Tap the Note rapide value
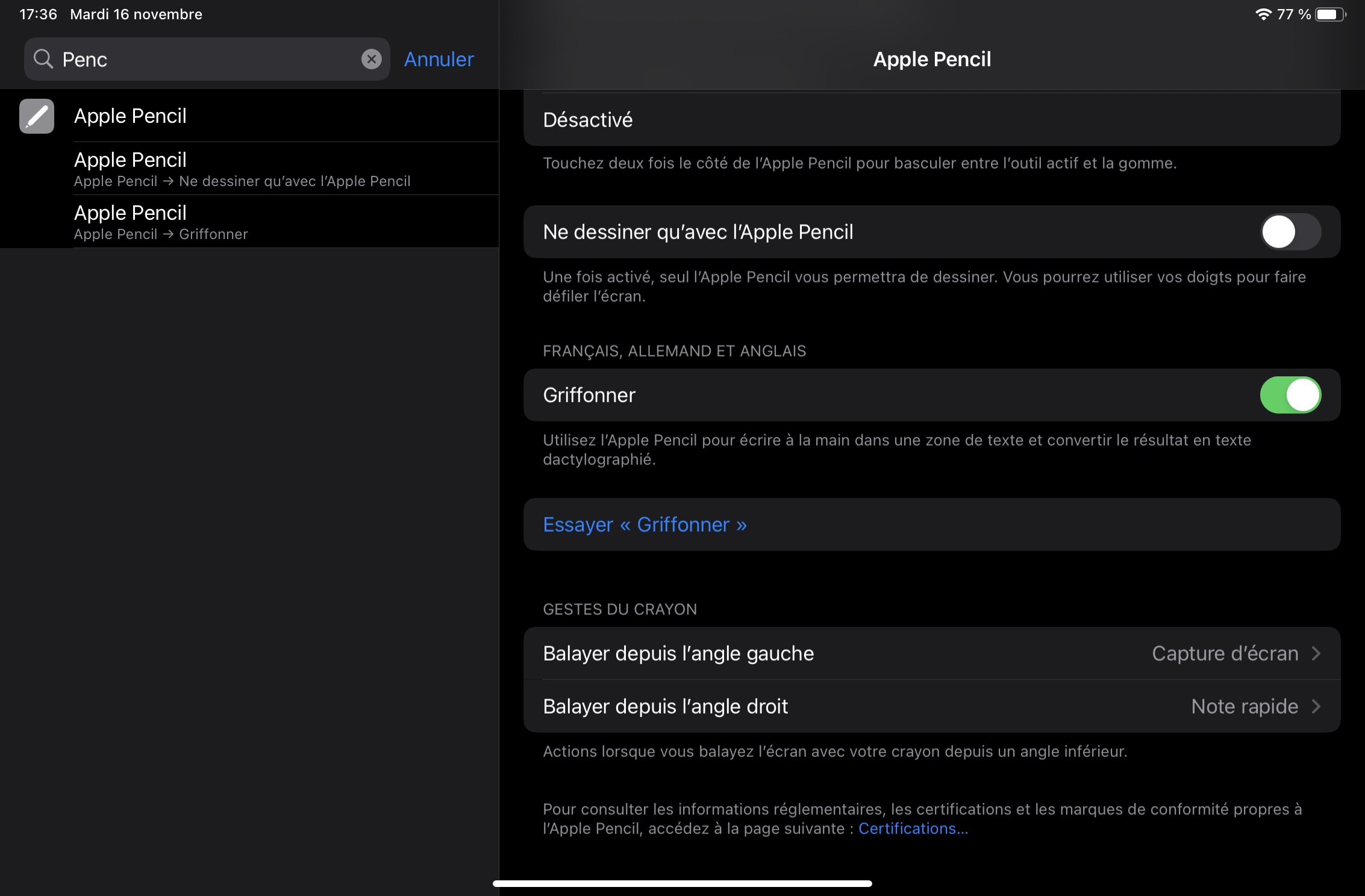1365x896 pixels. [x=1244, y=706]
